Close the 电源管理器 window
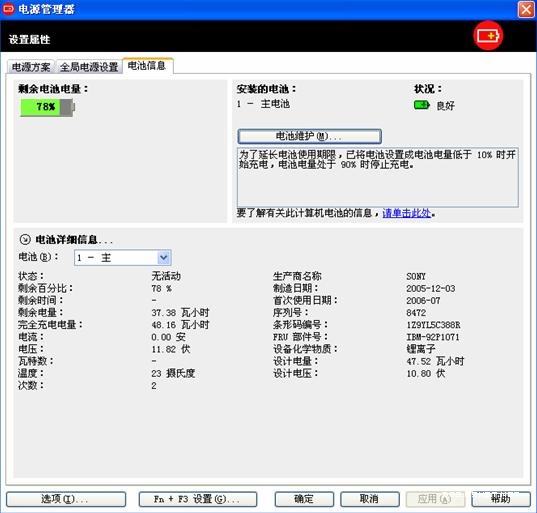This screenshot has width=537, height=513. coord(526,9)
